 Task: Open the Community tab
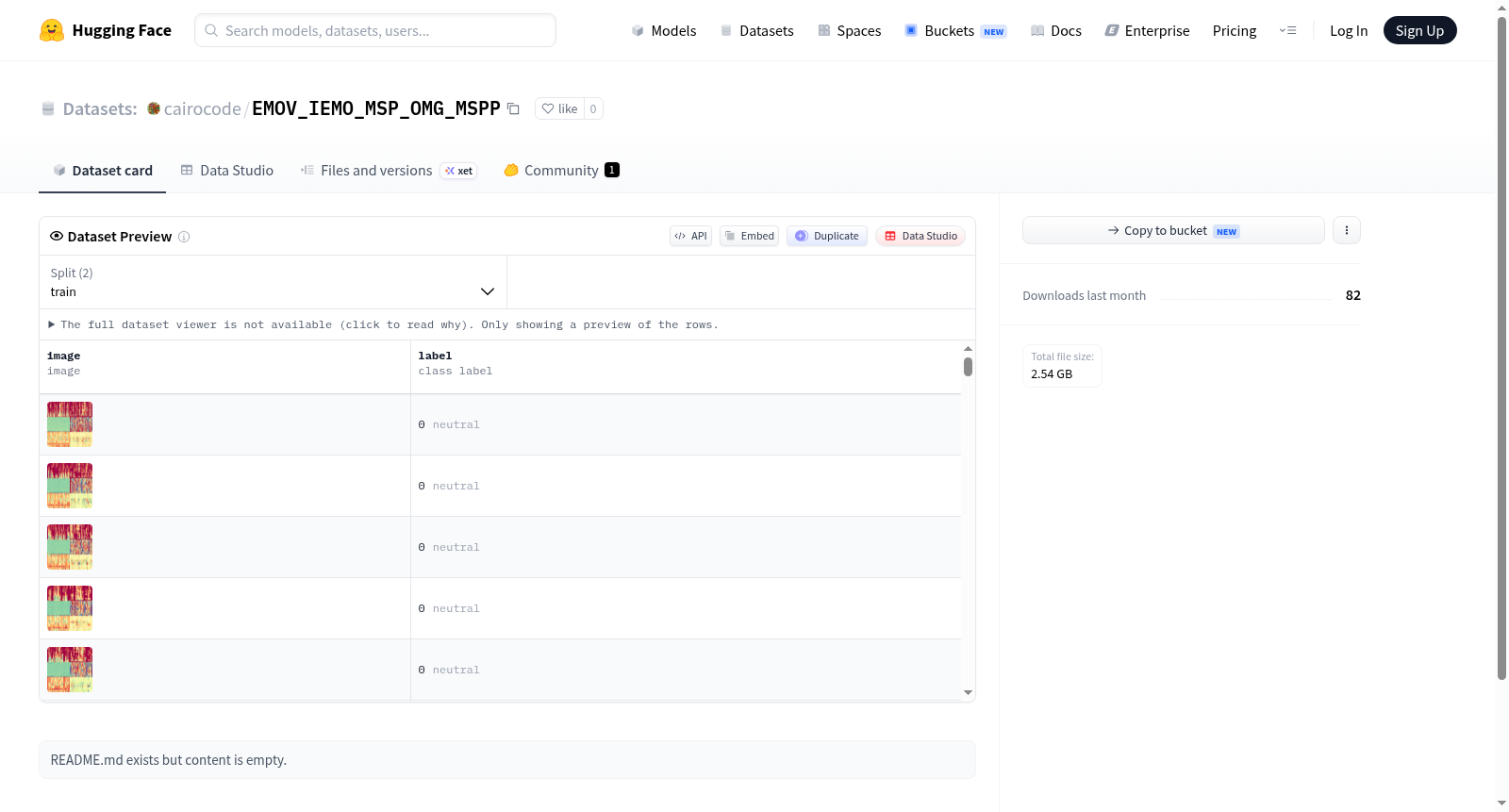click(x=561, y=171)
